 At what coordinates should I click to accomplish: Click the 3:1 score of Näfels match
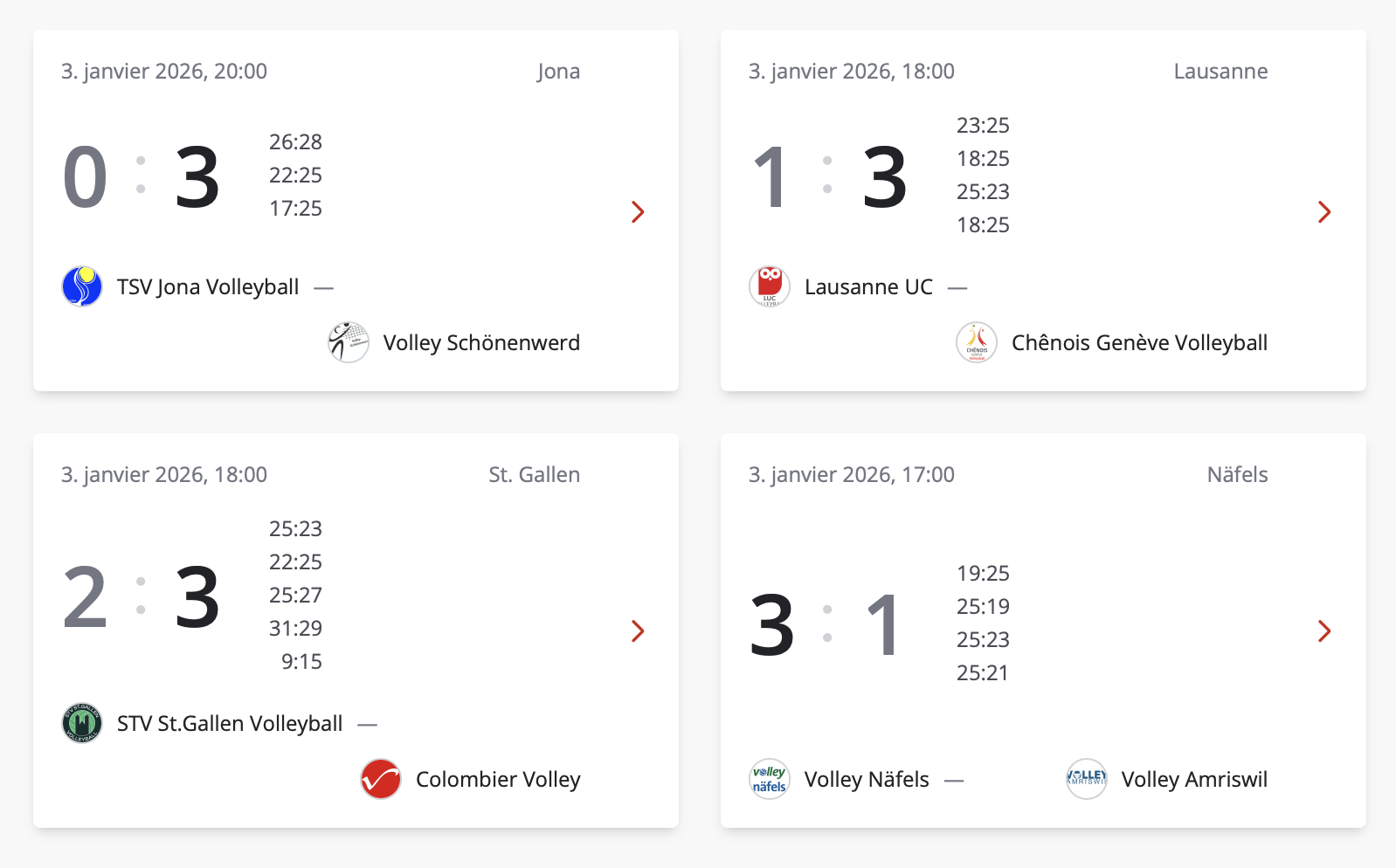826,624
